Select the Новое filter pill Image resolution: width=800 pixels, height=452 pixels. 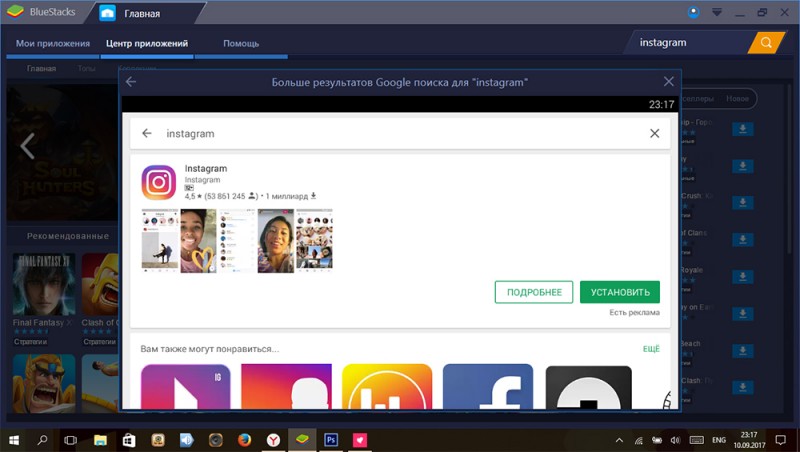point(737,99)
